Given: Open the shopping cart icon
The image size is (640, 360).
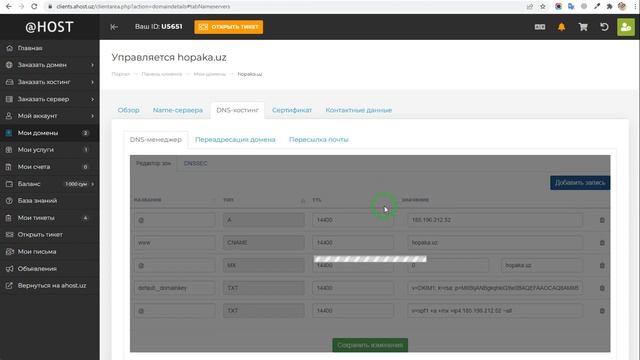Looking at the screenshot, I should [583, 27].
